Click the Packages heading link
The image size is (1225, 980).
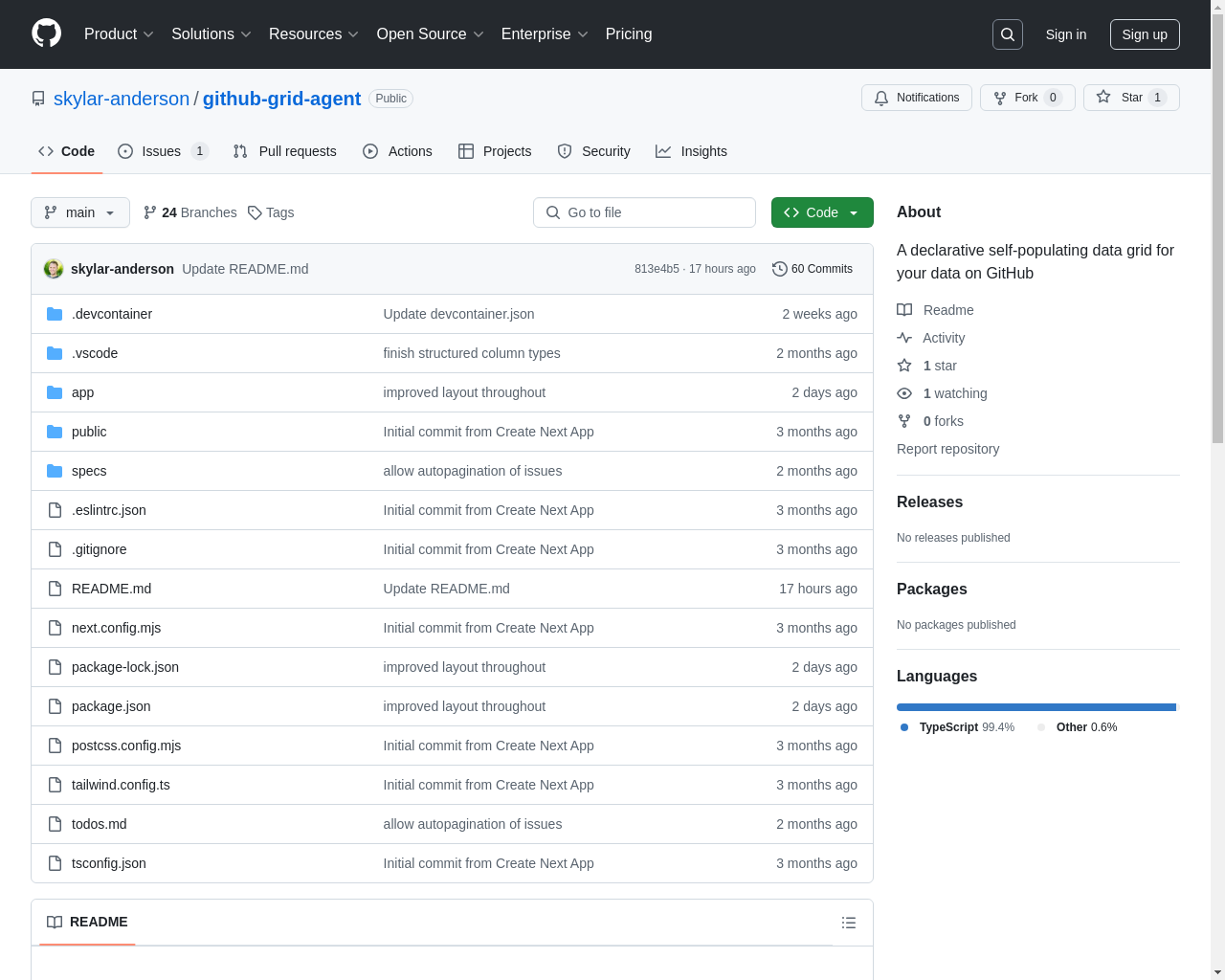pyautogui.click(x=931, y=590)
